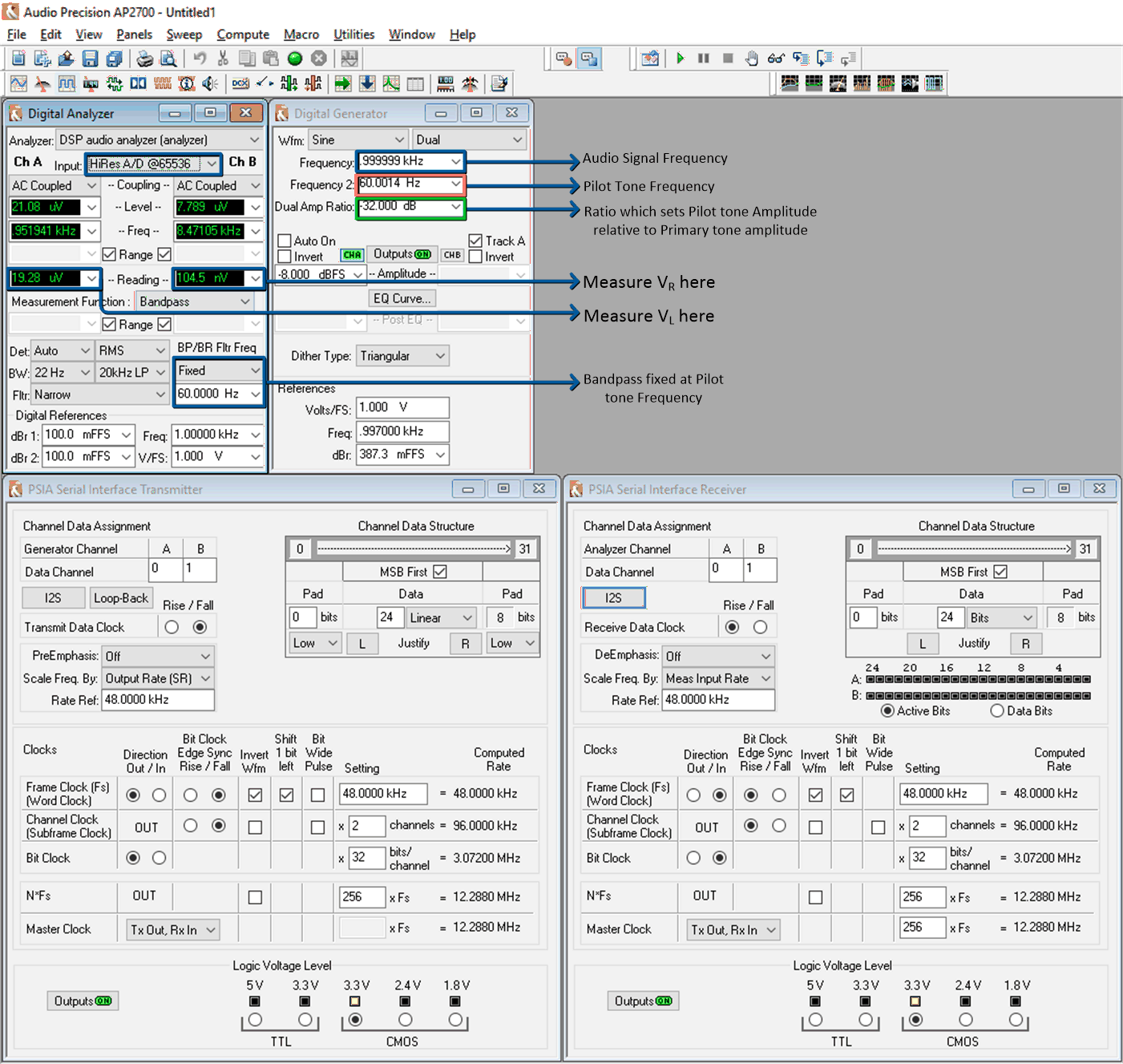
Task: Stop the measurement sweep
Action: coord(727,58)
